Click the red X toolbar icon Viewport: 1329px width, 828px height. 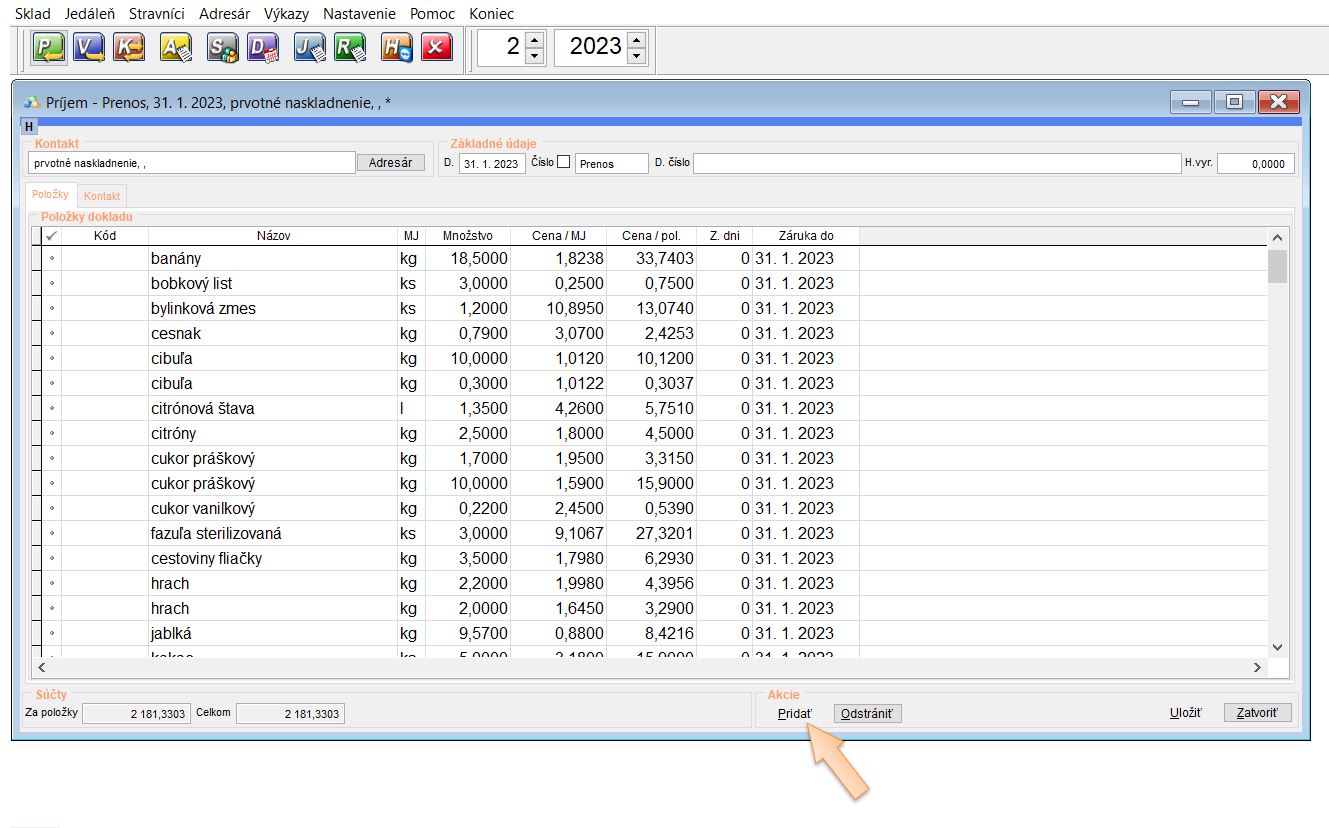click(x=436, y=48)
